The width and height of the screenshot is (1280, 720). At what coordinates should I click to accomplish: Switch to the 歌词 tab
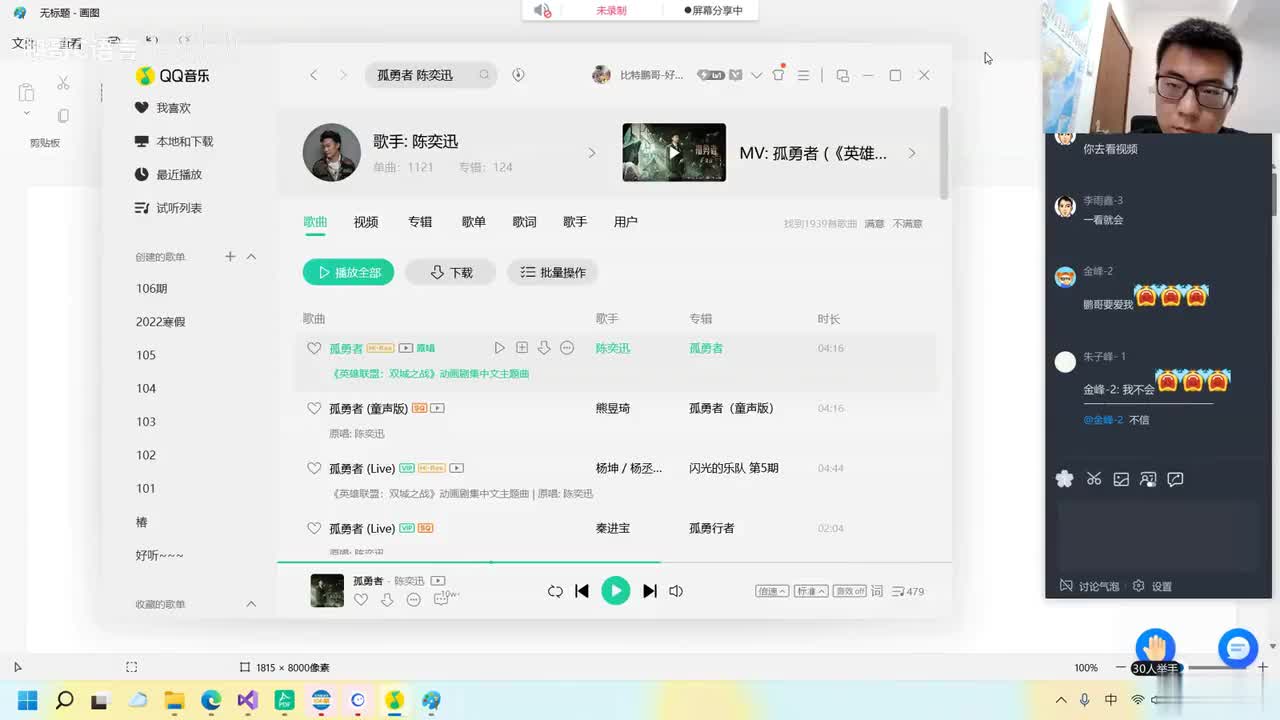pos(525,222)
